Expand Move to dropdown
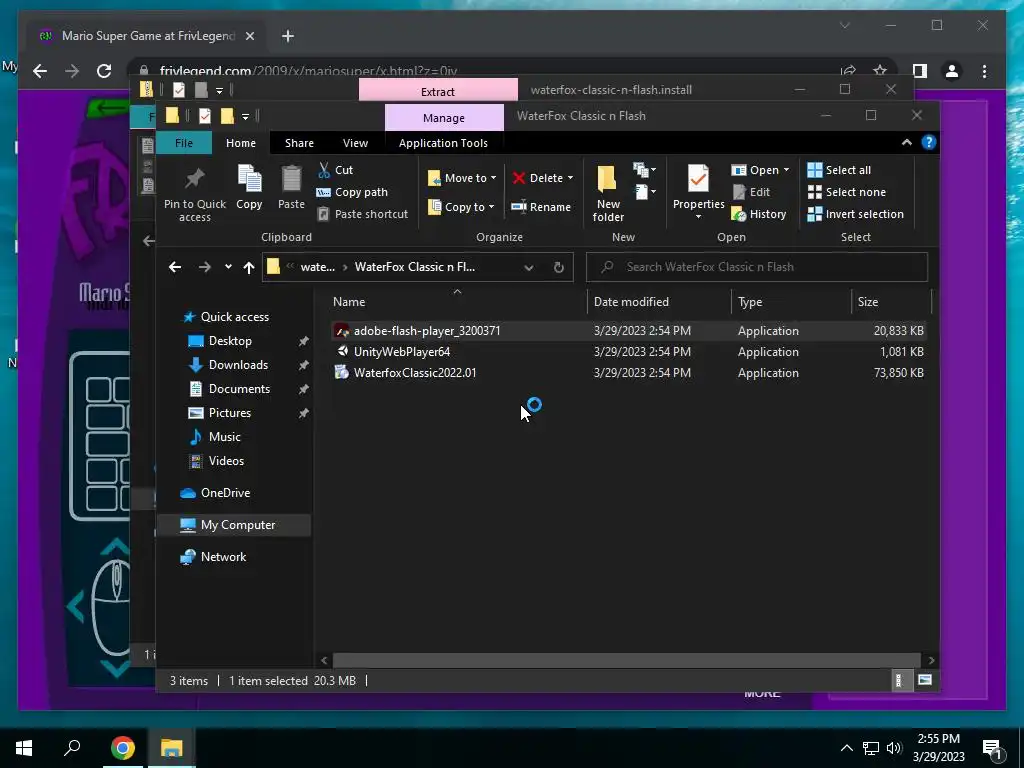The width and height of the screenshot is (1024, 768). [x=493, y=178]
